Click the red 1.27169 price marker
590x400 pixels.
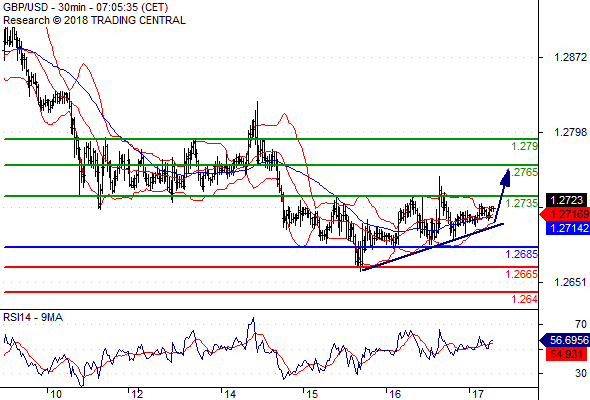[x=565, y=214]
